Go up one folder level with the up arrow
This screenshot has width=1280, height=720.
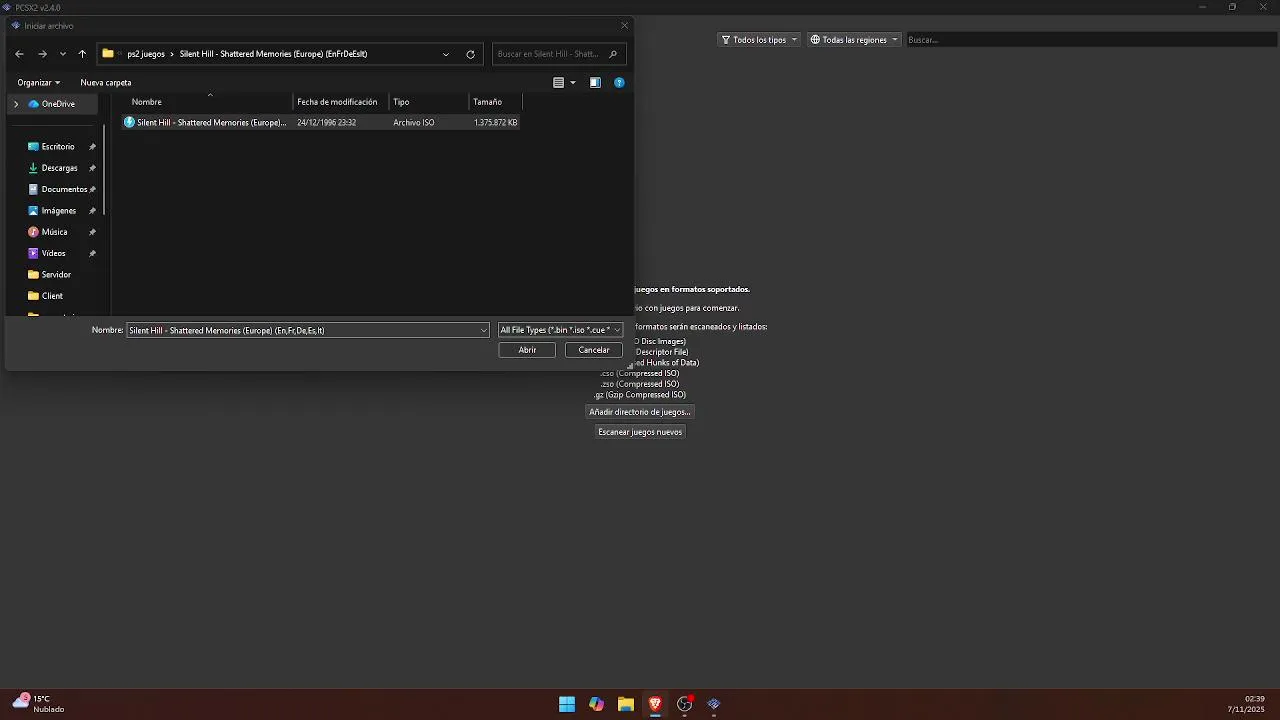click(82, 54)
